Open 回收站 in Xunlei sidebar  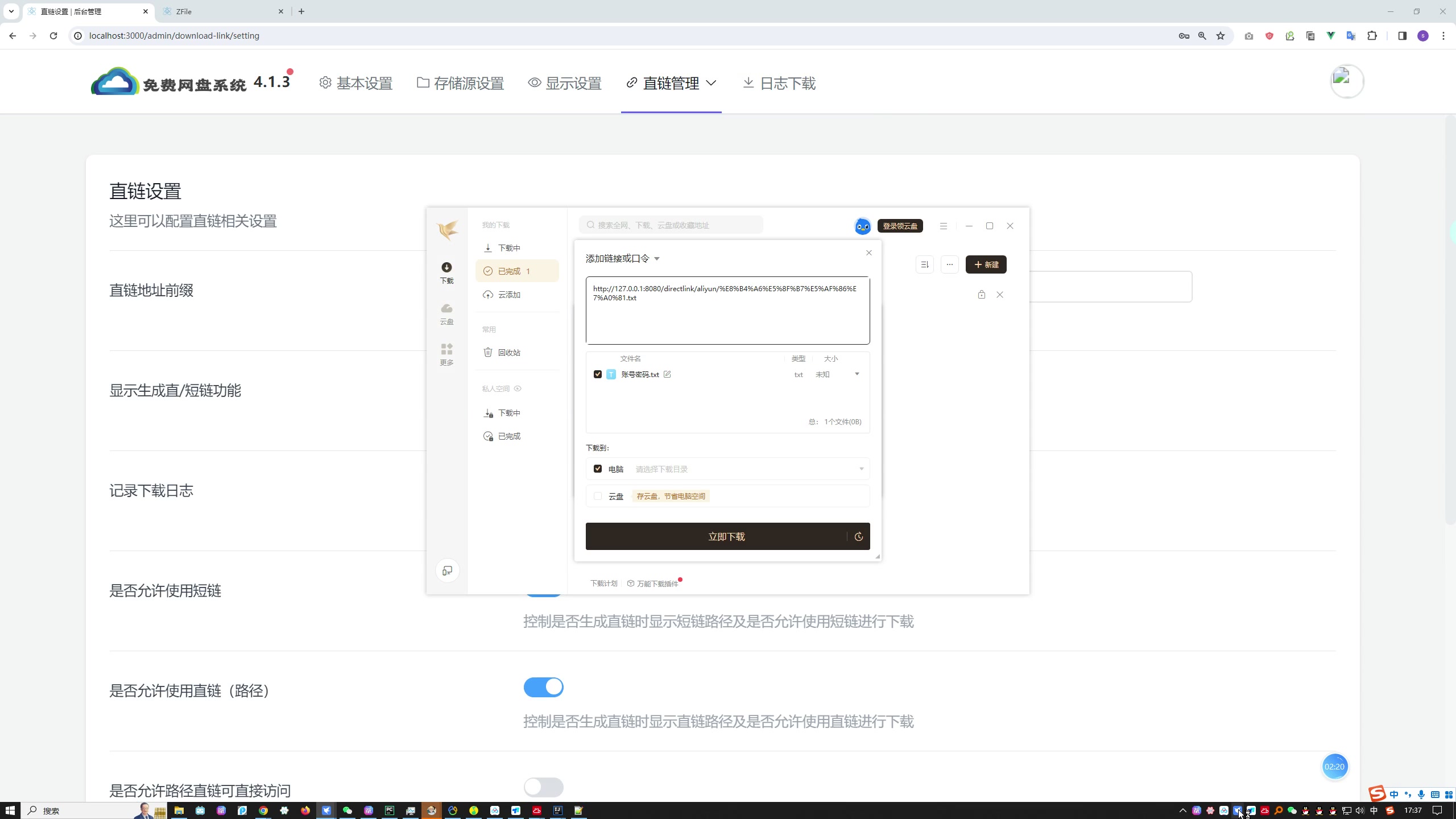(x=517, y=353)
